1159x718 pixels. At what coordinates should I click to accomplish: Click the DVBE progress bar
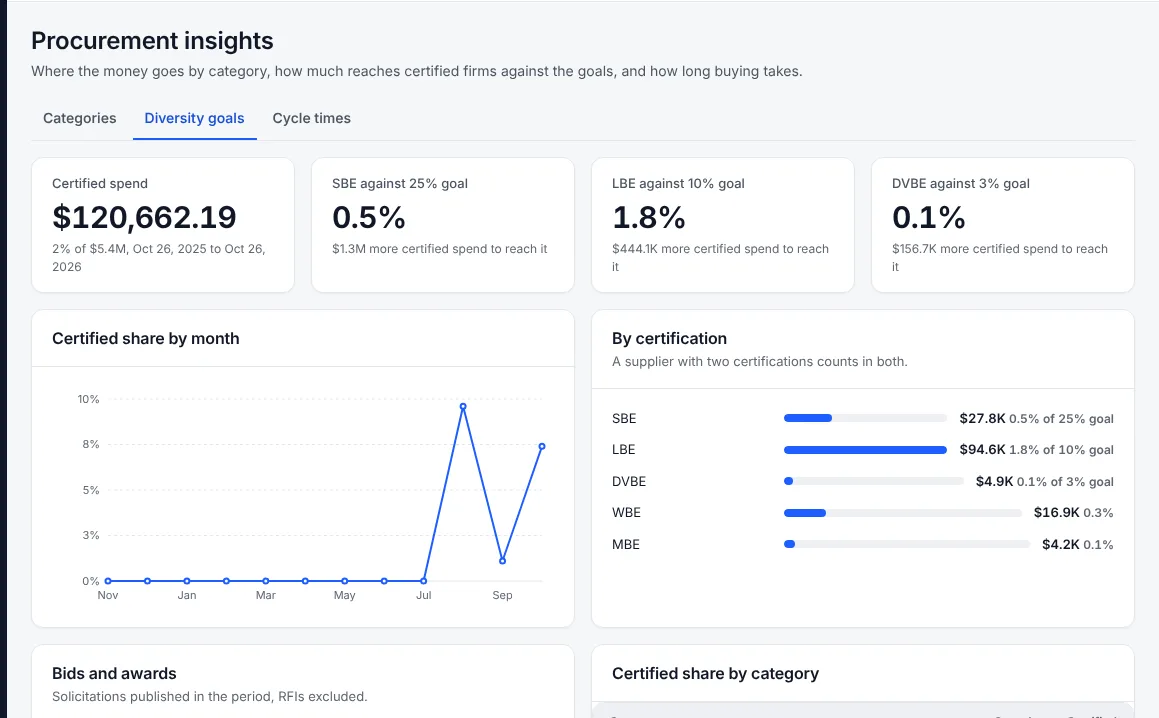[874, 481]
